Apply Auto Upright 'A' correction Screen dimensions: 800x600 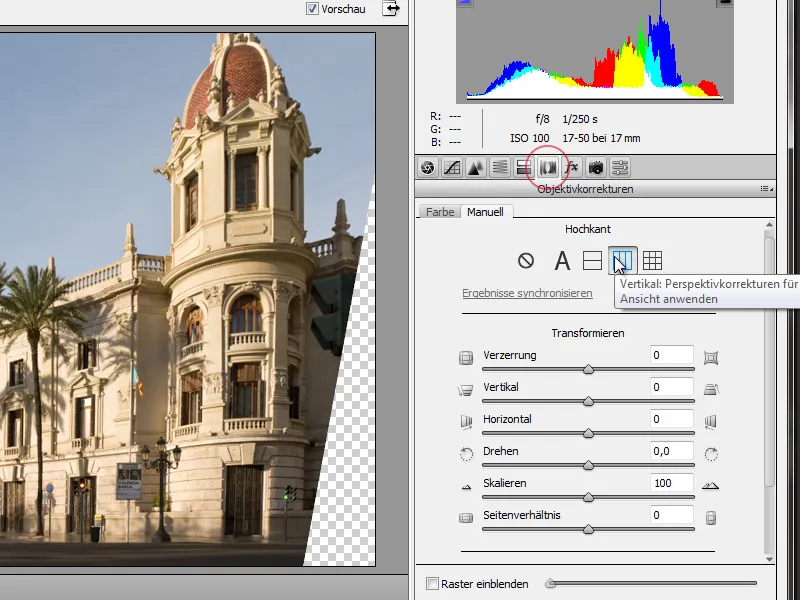(x=562, y=261)
